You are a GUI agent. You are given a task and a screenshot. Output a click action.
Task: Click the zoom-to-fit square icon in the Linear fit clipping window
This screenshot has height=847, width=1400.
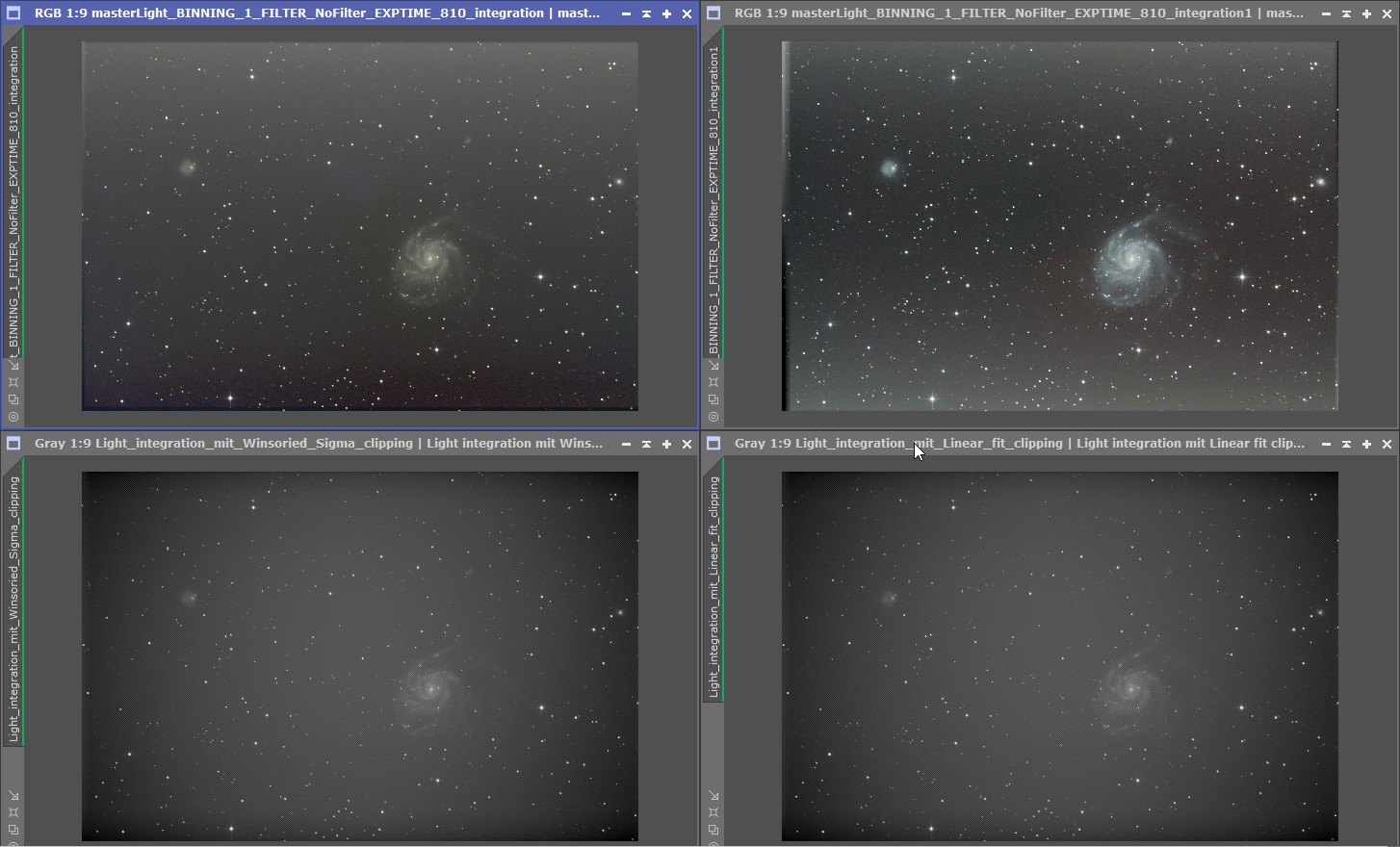pos(713,812)
